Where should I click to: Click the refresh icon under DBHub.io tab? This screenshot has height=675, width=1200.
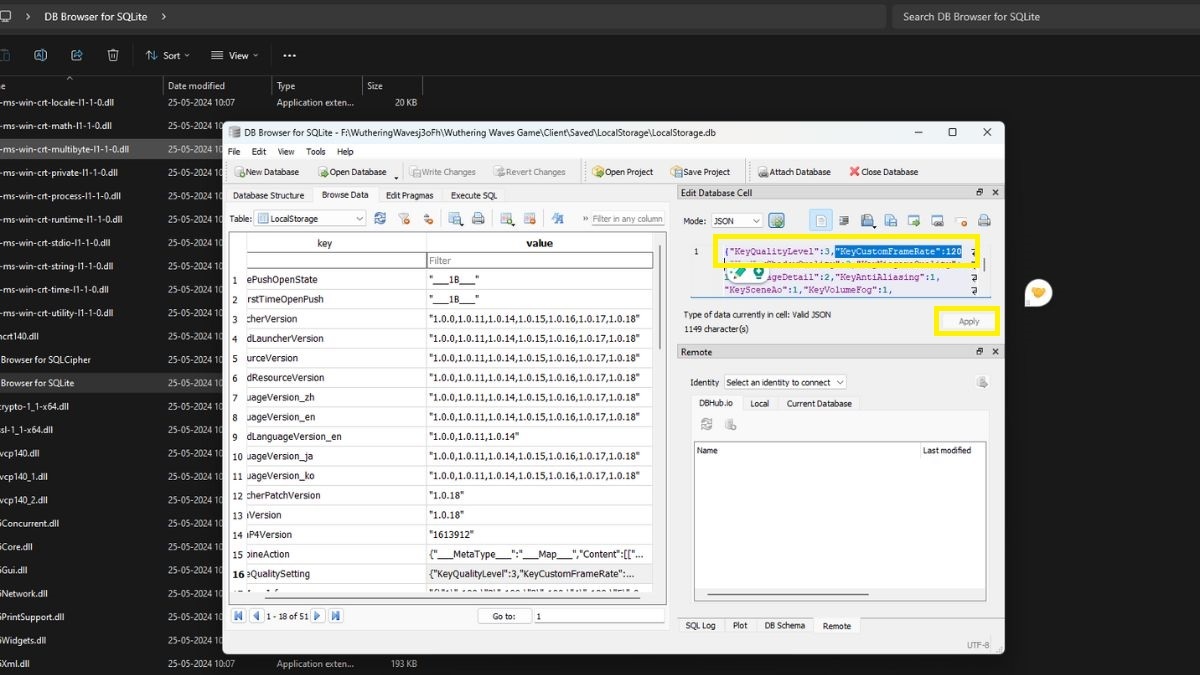(706, 424)
